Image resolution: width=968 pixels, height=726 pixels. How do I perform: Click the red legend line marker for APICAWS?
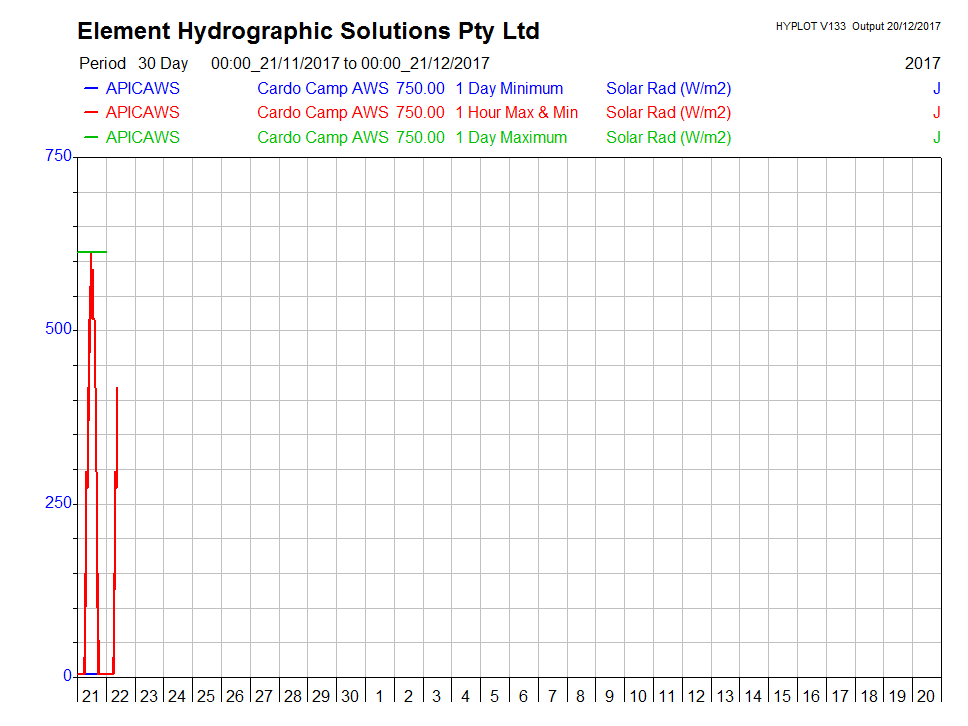pos(90,113)
